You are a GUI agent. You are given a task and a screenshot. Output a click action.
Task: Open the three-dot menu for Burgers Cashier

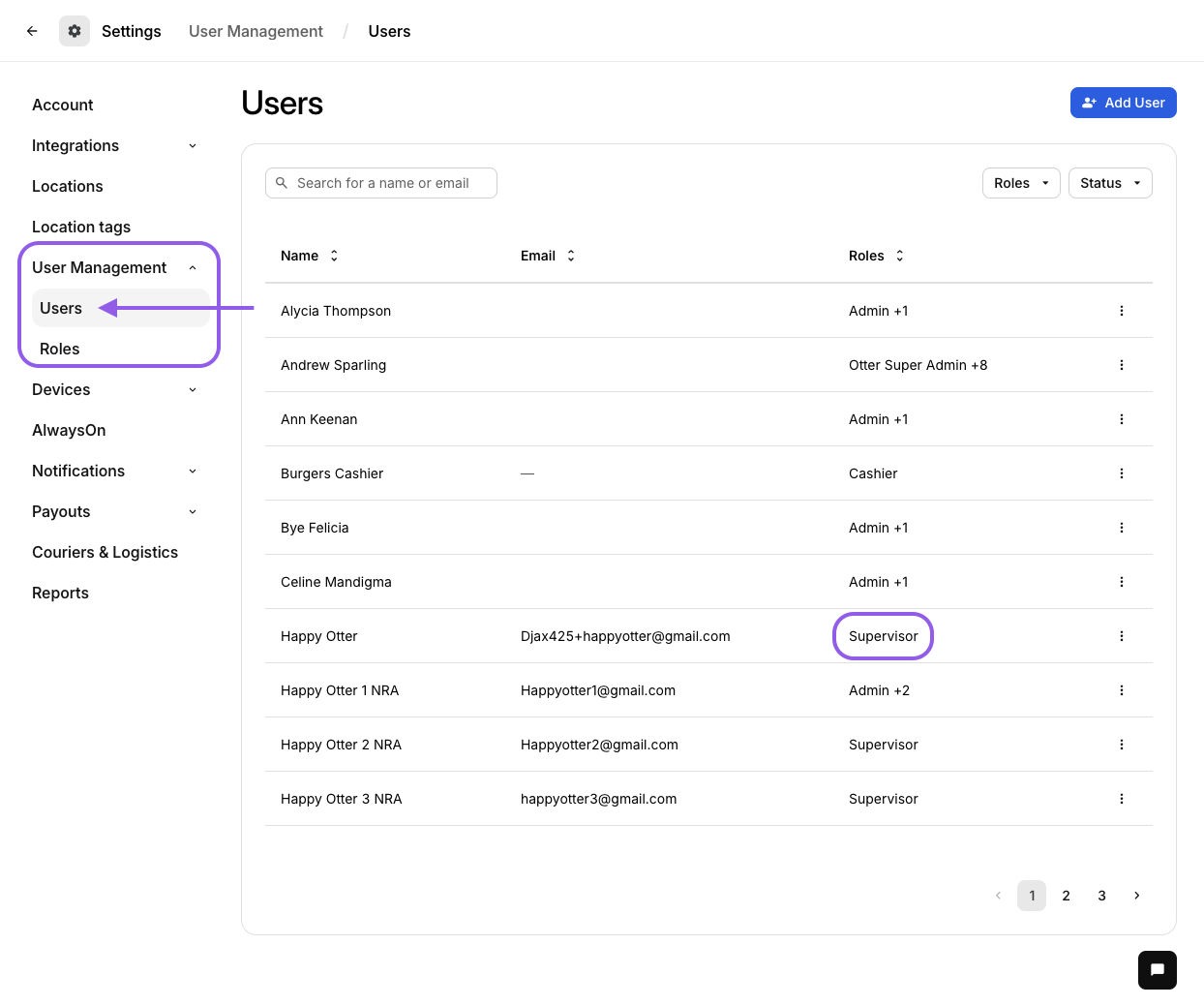coord(1121,473)
